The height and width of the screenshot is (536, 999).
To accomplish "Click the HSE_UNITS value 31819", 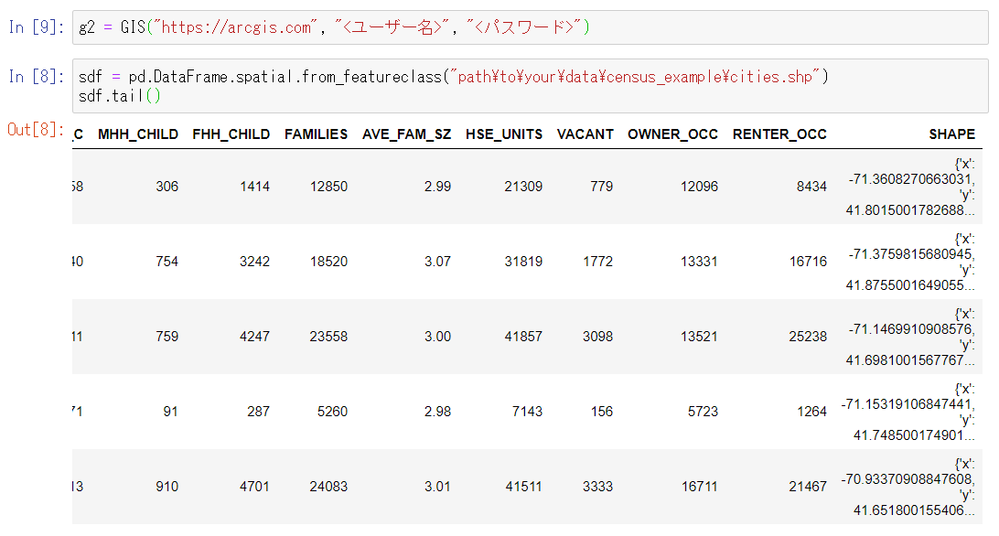I will (524, 262).
